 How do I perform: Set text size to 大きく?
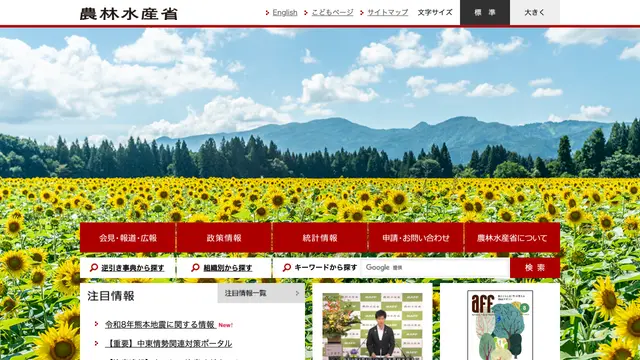[535, 12]
